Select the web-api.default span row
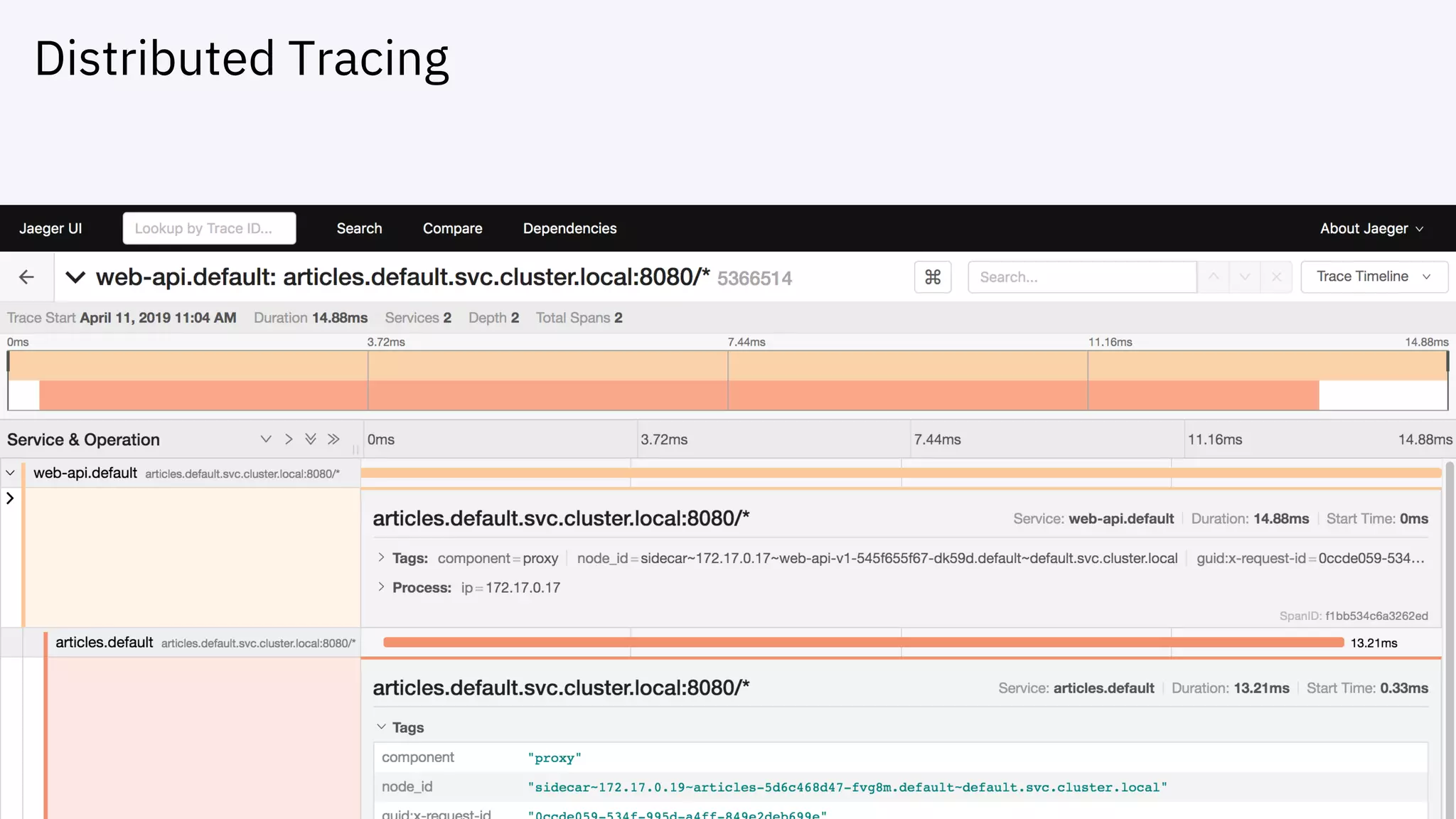This screenshot has width=1456, height=819. pyautogui.click(x=181, y=473)
